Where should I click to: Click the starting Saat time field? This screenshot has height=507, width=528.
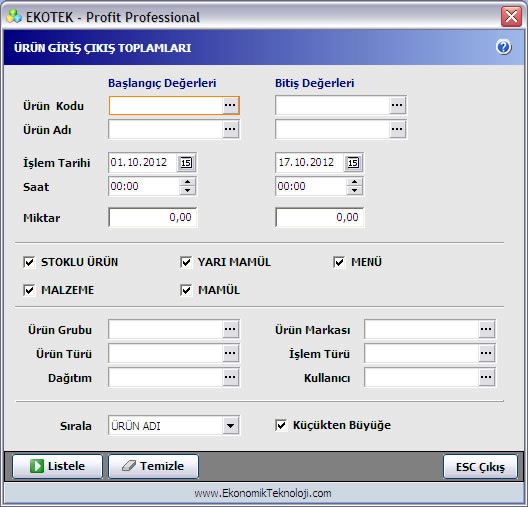click(x=144, y=186)
